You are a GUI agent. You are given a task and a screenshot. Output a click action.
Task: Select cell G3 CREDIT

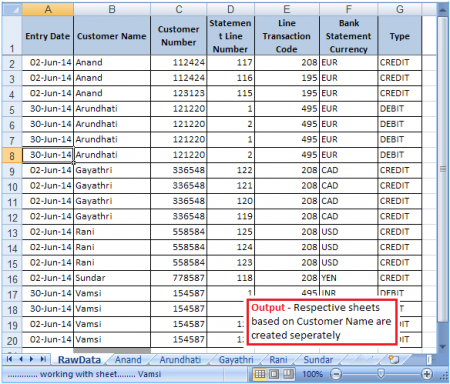[x=400, y=78]
